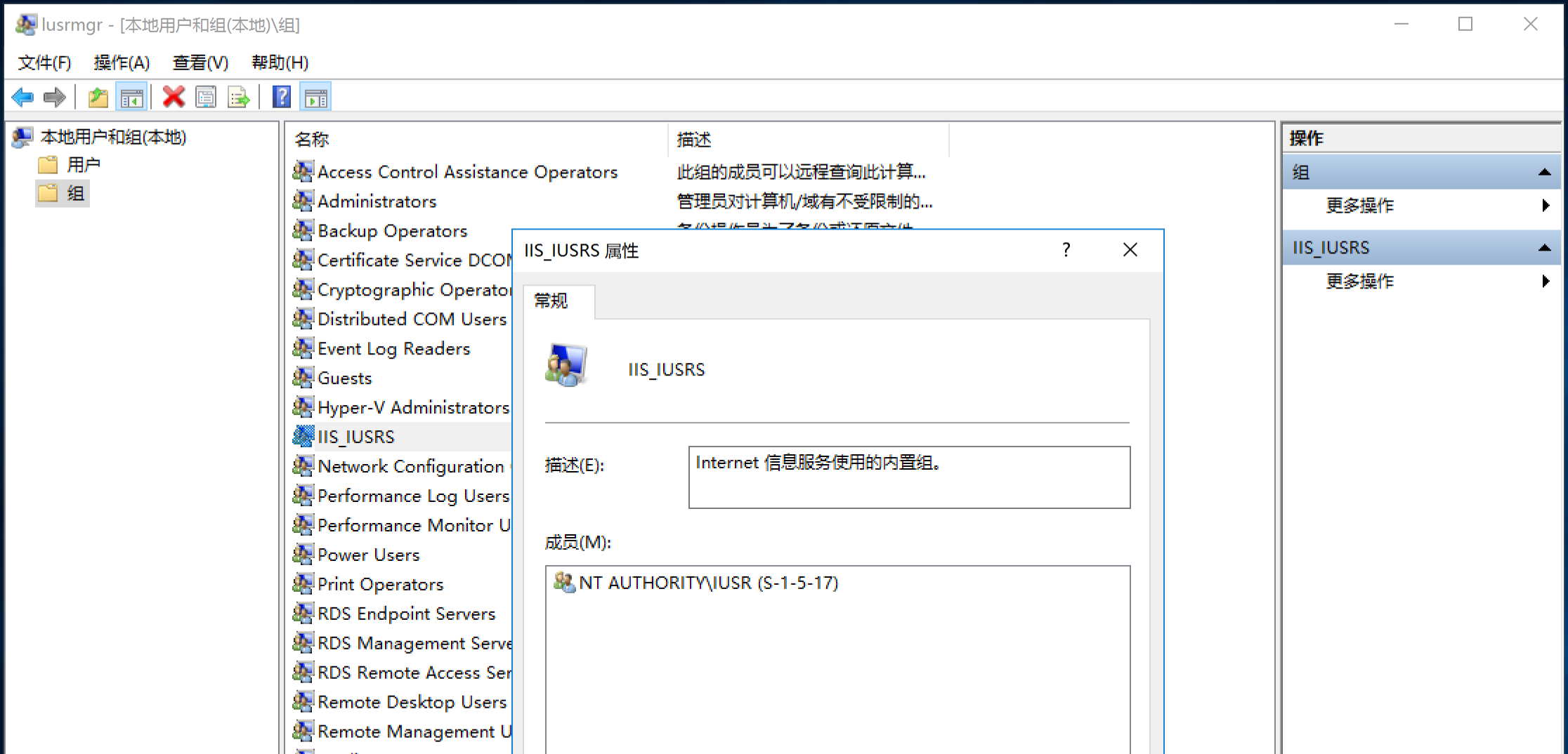Screen dimensions: 1568x754
Task: Collapse the IIS_IUSRS actions section
Action: pyautogui.click(x=1544, y=248)
